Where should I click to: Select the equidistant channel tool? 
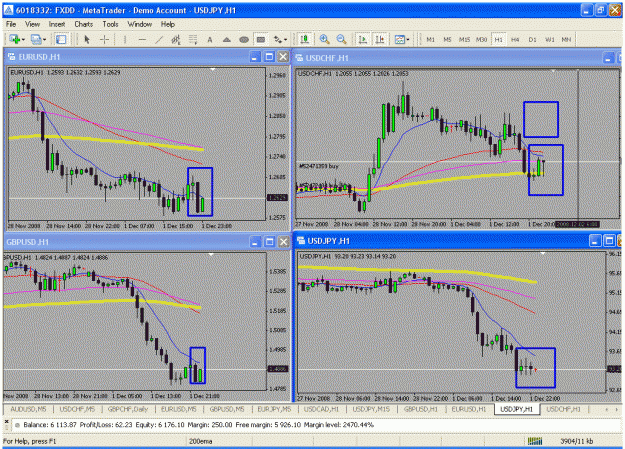176,39
